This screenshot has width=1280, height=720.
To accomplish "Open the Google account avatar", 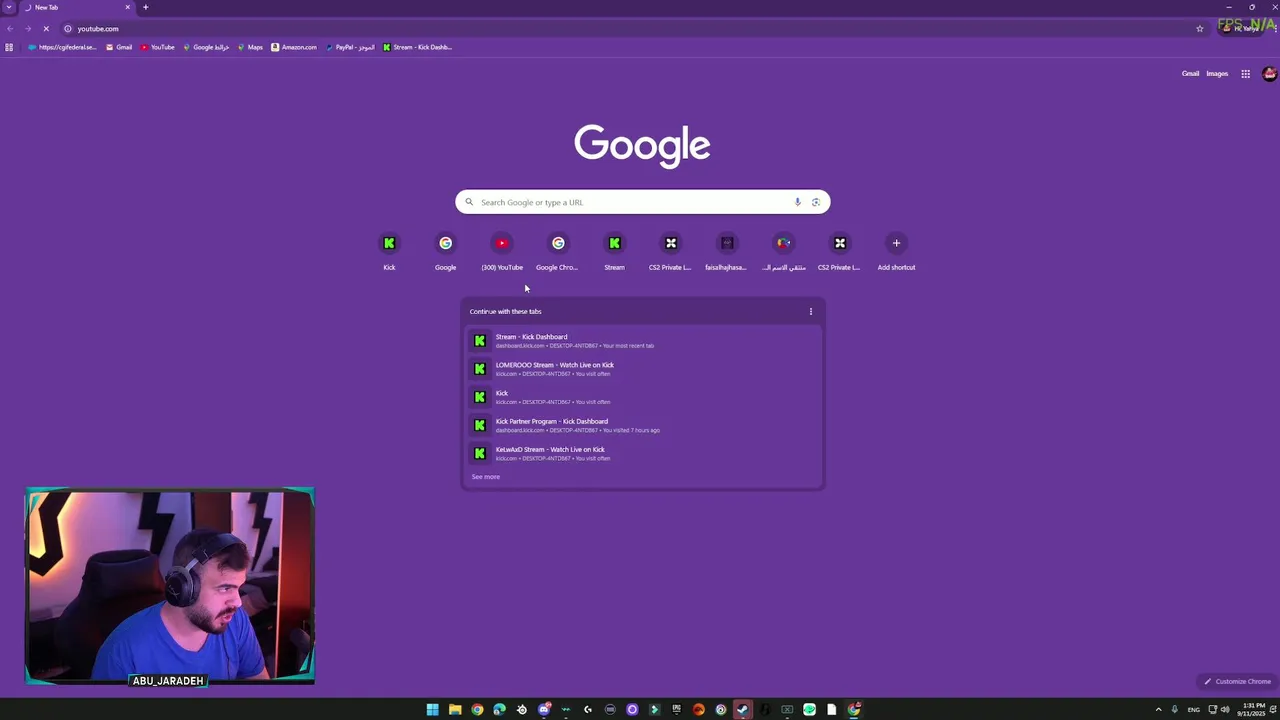I will 1269,74.
